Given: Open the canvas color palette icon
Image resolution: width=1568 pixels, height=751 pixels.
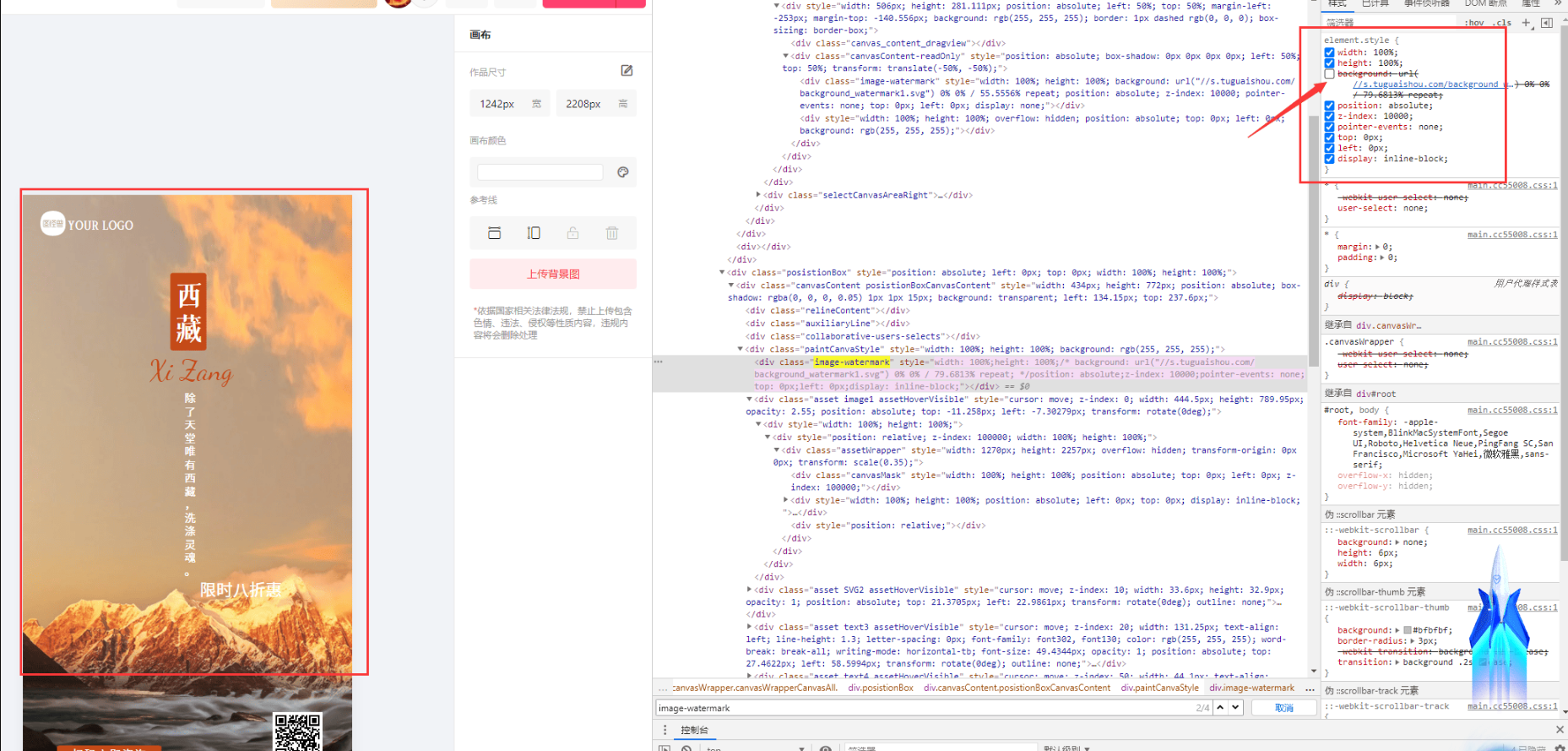Looking at the screenshot, I should [623, 172].
